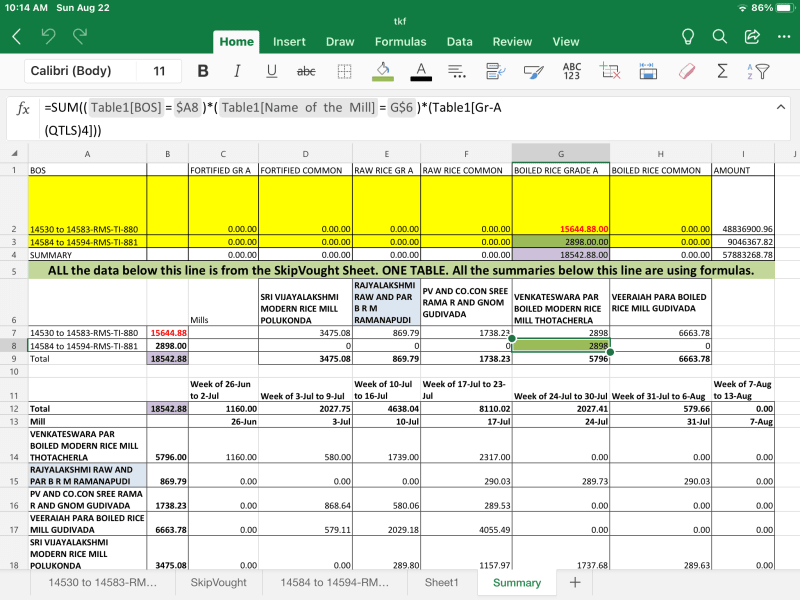This screenshot has height=600, width=800.
Task: Select cell 5796.00 in row 14
Action: [x=168, y=445]
